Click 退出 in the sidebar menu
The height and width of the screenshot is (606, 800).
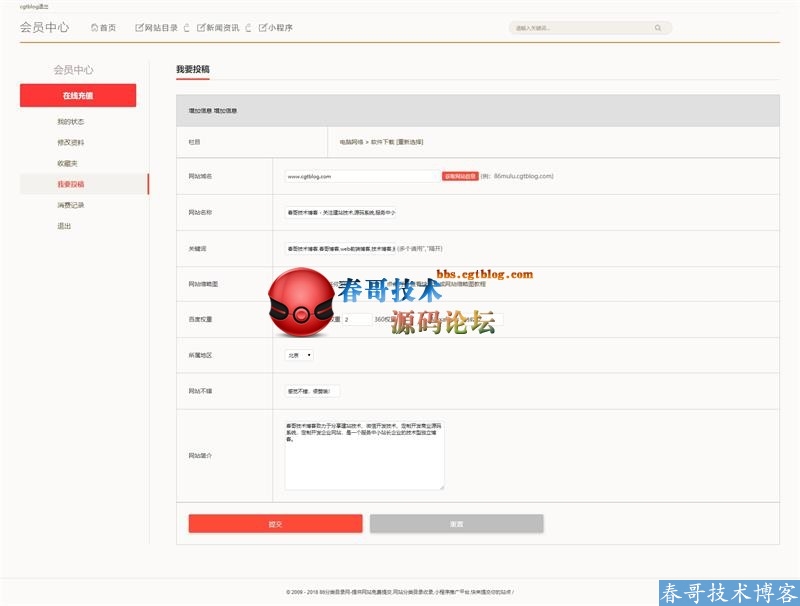[x=64, y=226]
